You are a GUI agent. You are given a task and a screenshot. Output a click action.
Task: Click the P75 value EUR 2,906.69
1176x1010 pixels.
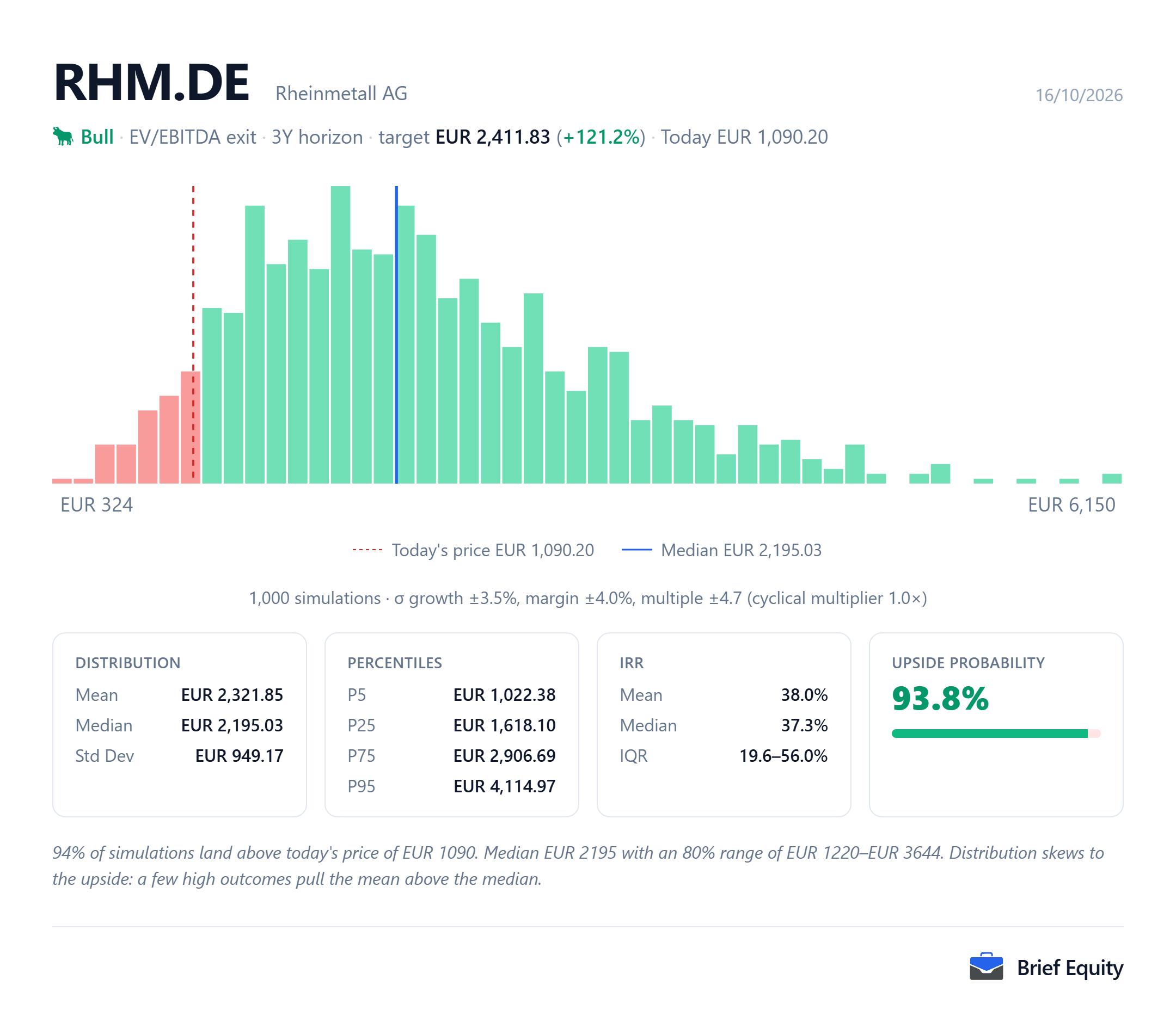tap(505, 756)
